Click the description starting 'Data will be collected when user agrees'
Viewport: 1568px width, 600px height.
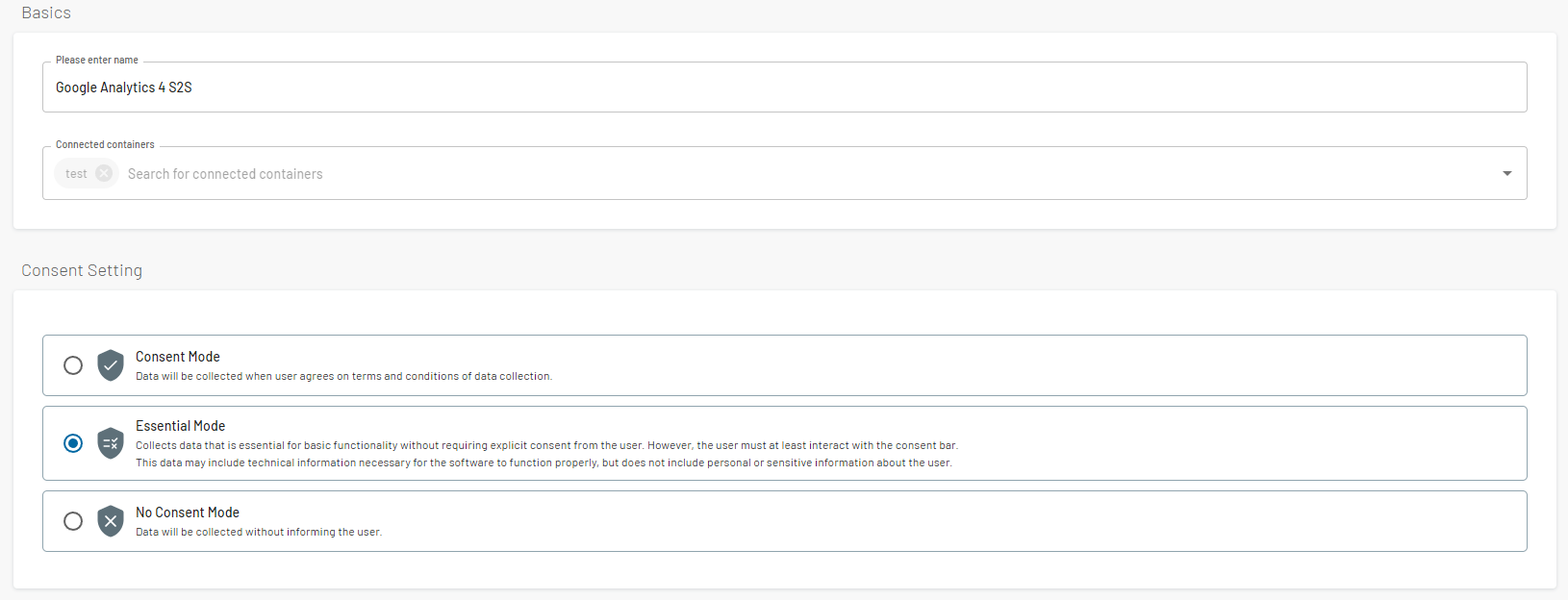(343, 376)
